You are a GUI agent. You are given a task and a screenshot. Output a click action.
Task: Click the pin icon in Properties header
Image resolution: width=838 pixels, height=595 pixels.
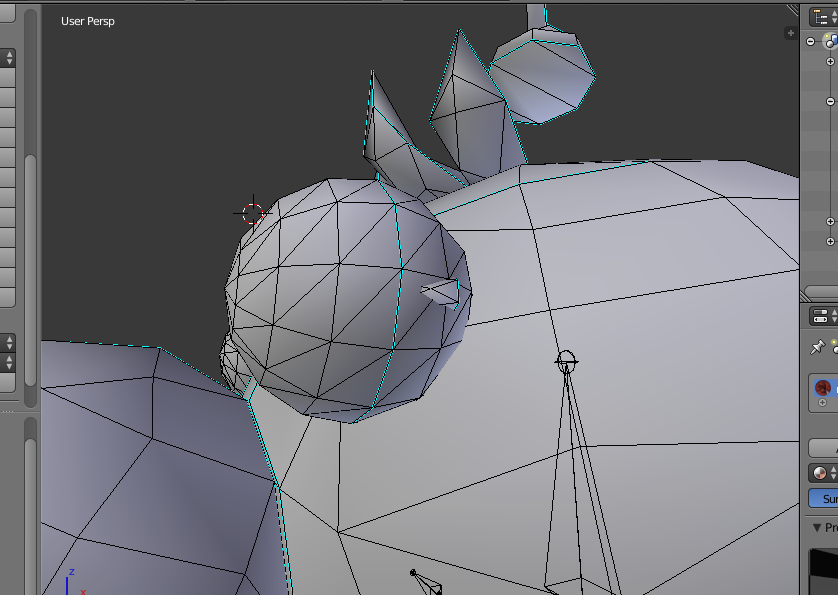point(817,347)
